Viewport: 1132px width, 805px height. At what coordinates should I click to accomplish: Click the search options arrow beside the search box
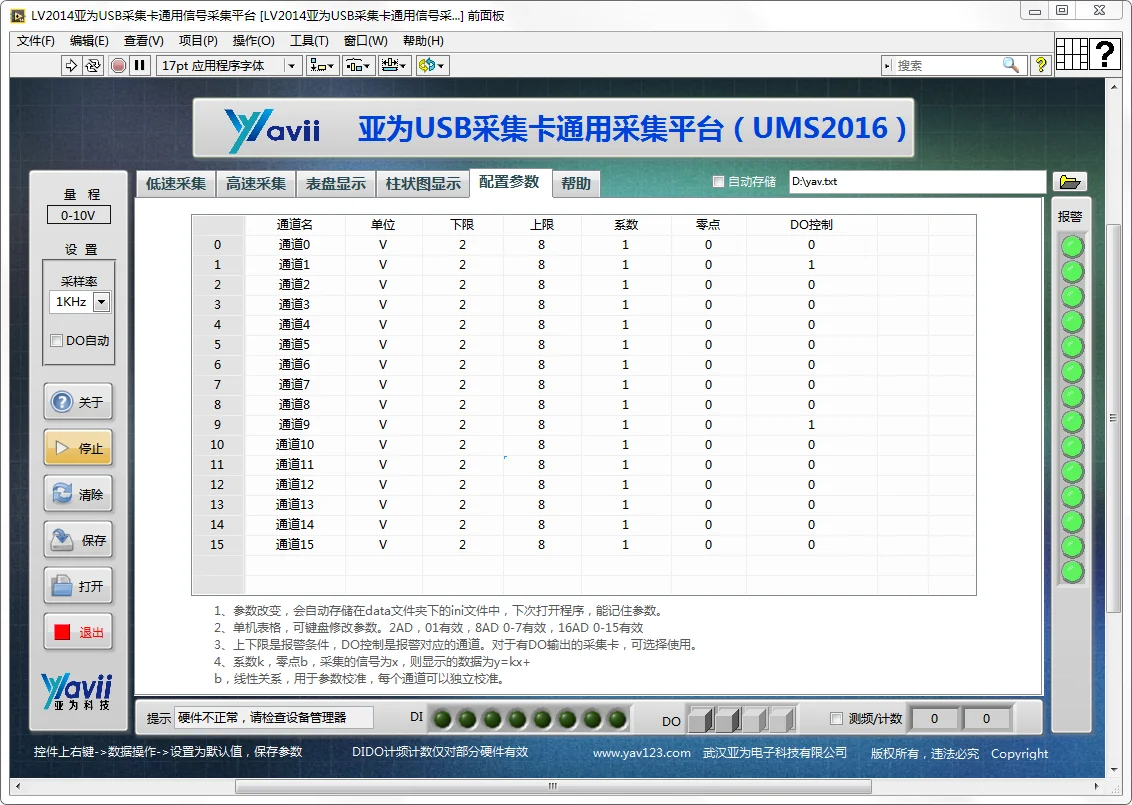click(x=887, y=66)
